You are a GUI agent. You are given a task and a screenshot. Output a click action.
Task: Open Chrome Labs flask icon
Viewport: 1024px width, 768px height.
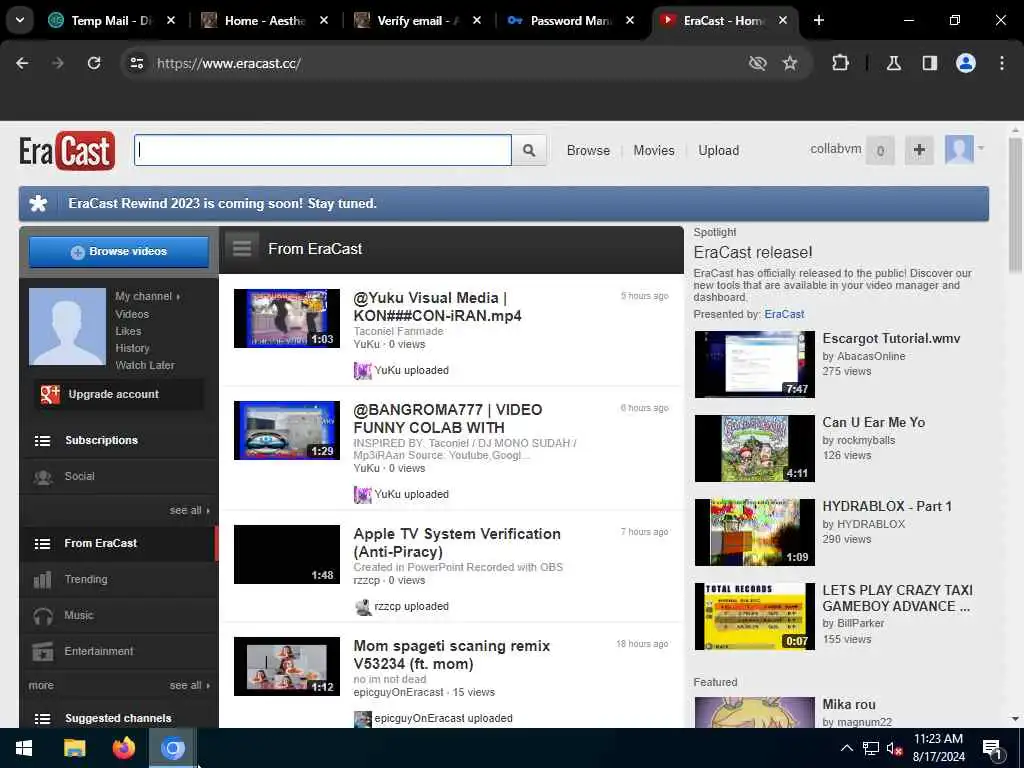pos(894,63)
